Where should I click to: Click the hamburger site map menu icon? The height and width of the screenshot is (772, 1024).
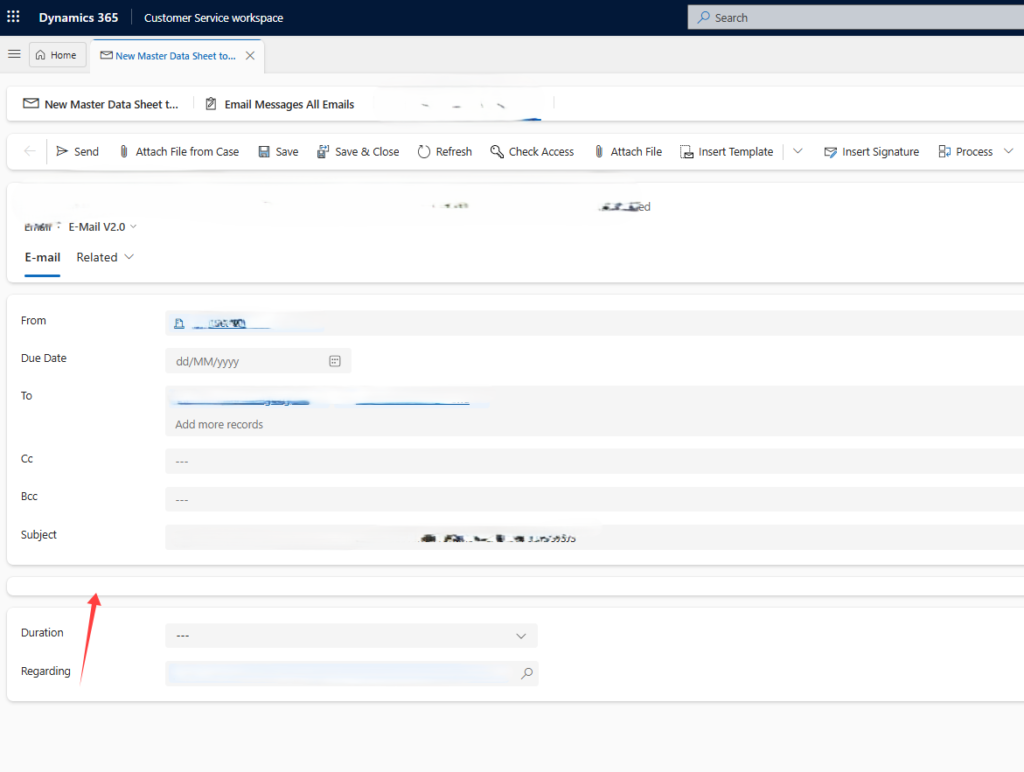coord(14,54)
